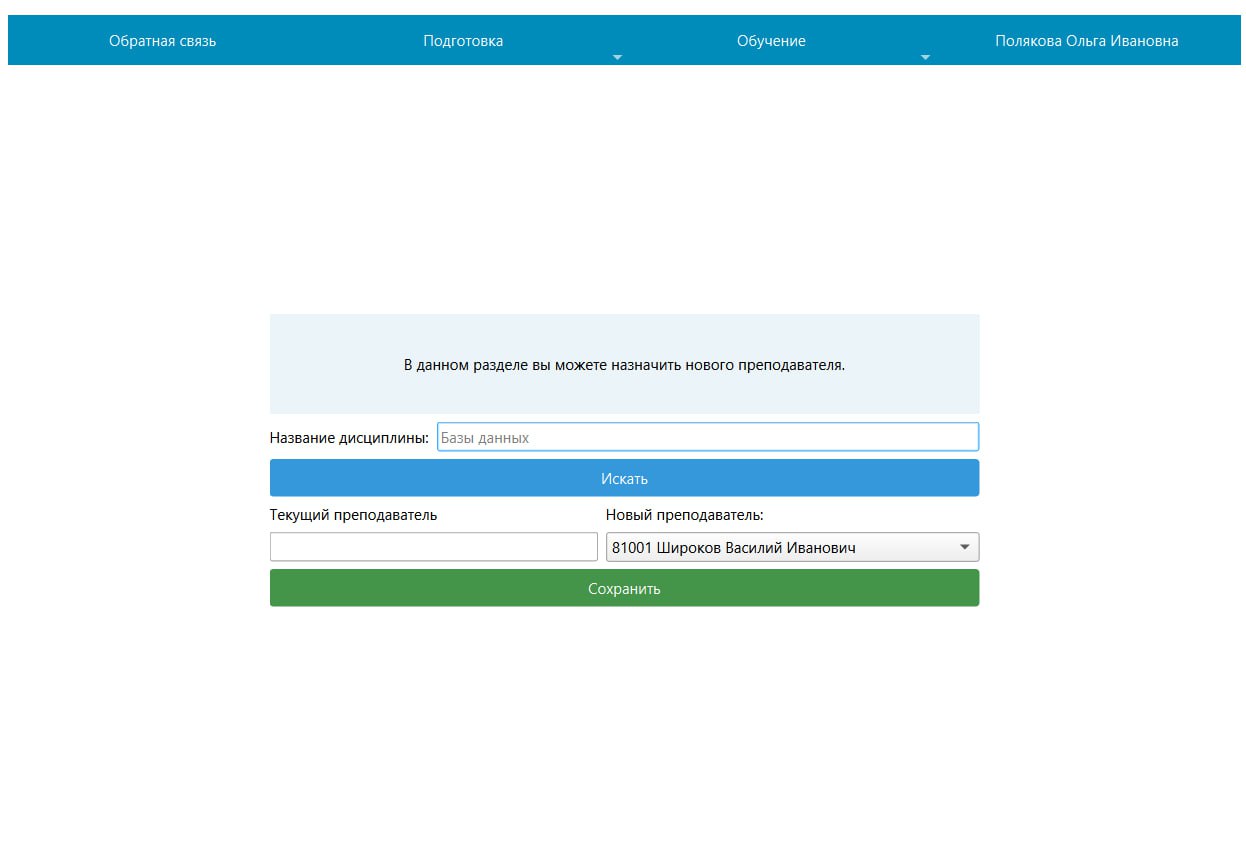This screenshot has height=855, width=1246.
Task: Click the info text about assigning a teacher
Action: coord(624,365)
